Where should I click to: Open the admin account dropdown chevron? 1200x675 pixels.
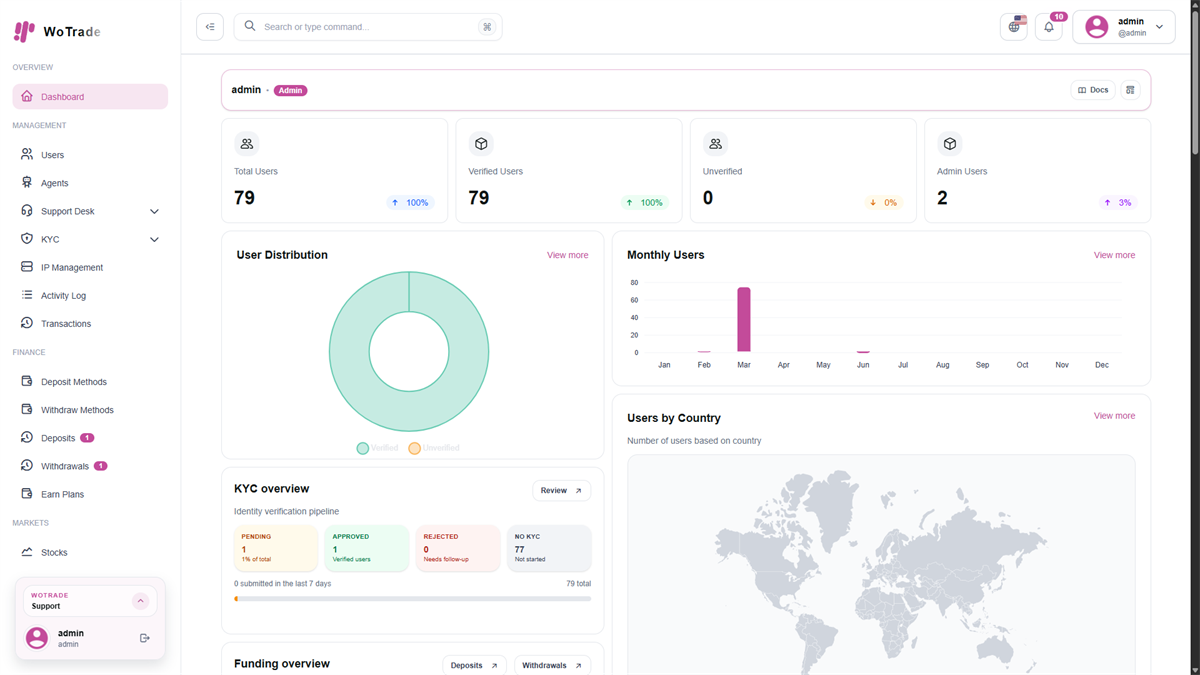point(1160,27)
